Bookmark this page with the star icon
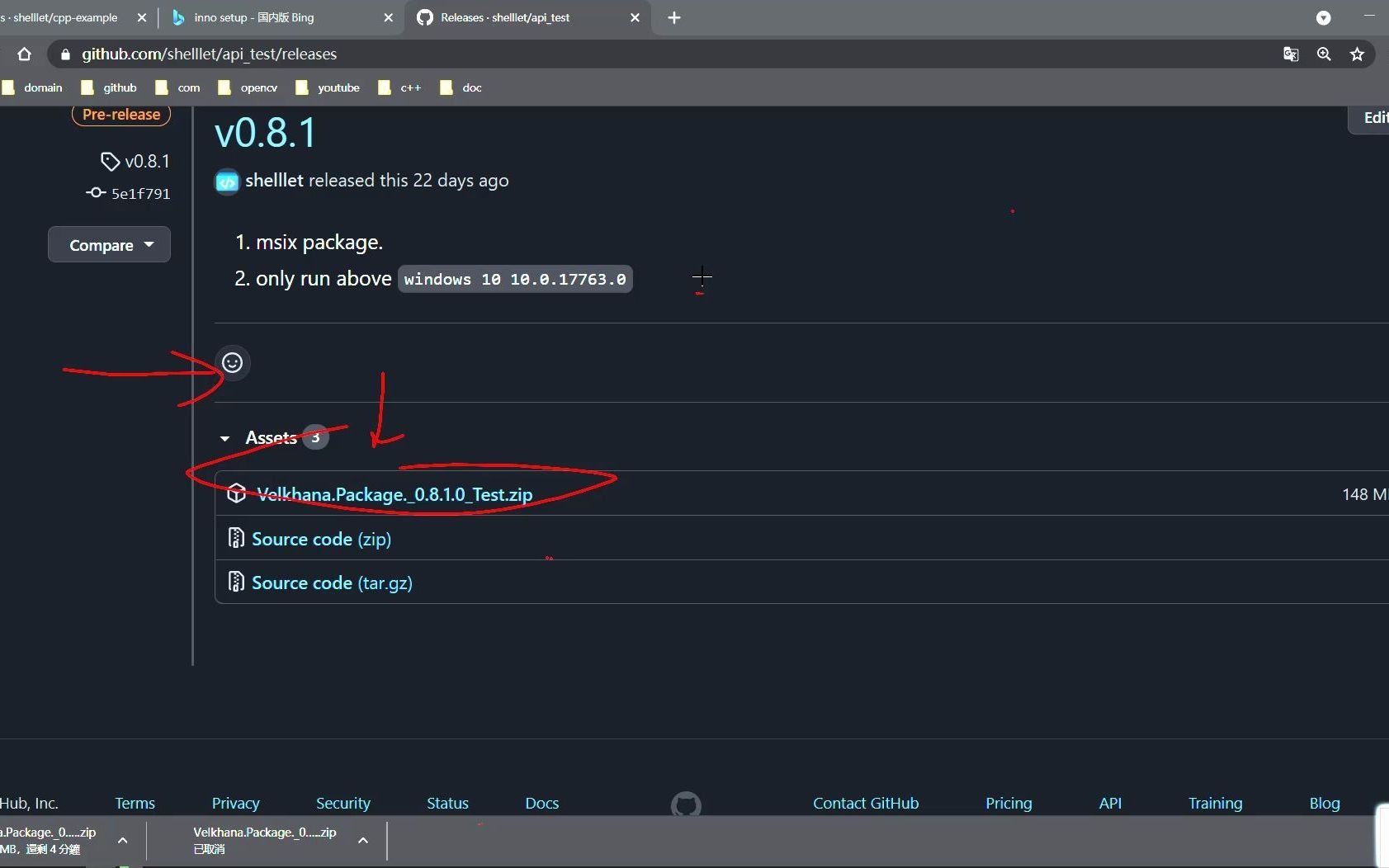 tap(1357, 54)
